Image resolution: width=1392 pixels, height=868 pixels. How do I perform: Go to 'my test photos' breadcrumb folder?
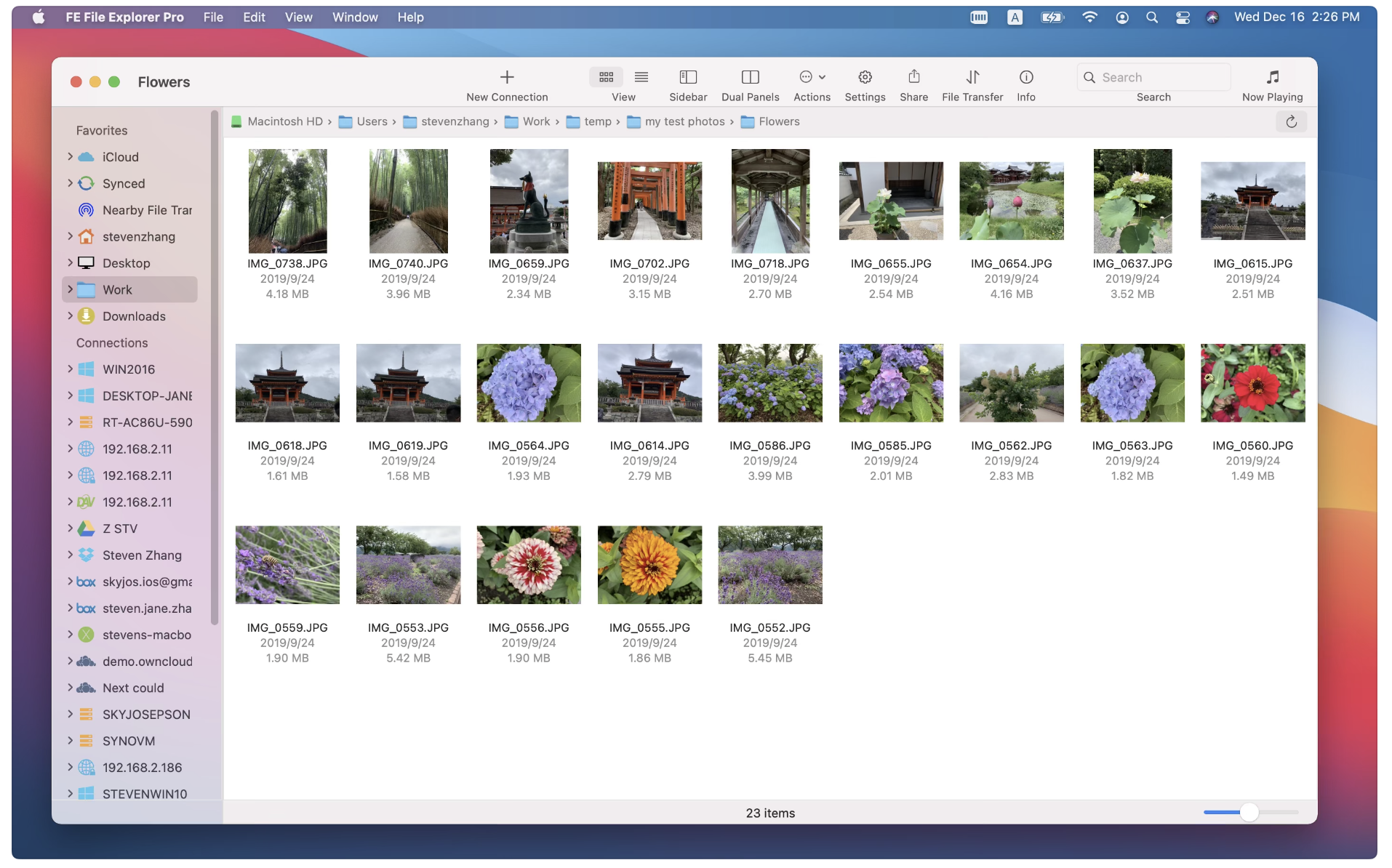click(x=684, y=121)
